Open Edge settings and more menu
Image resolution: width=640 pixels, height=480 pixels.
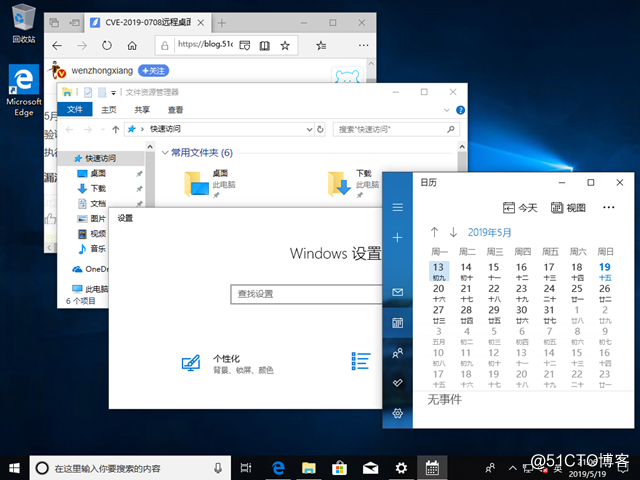[363, 45]
